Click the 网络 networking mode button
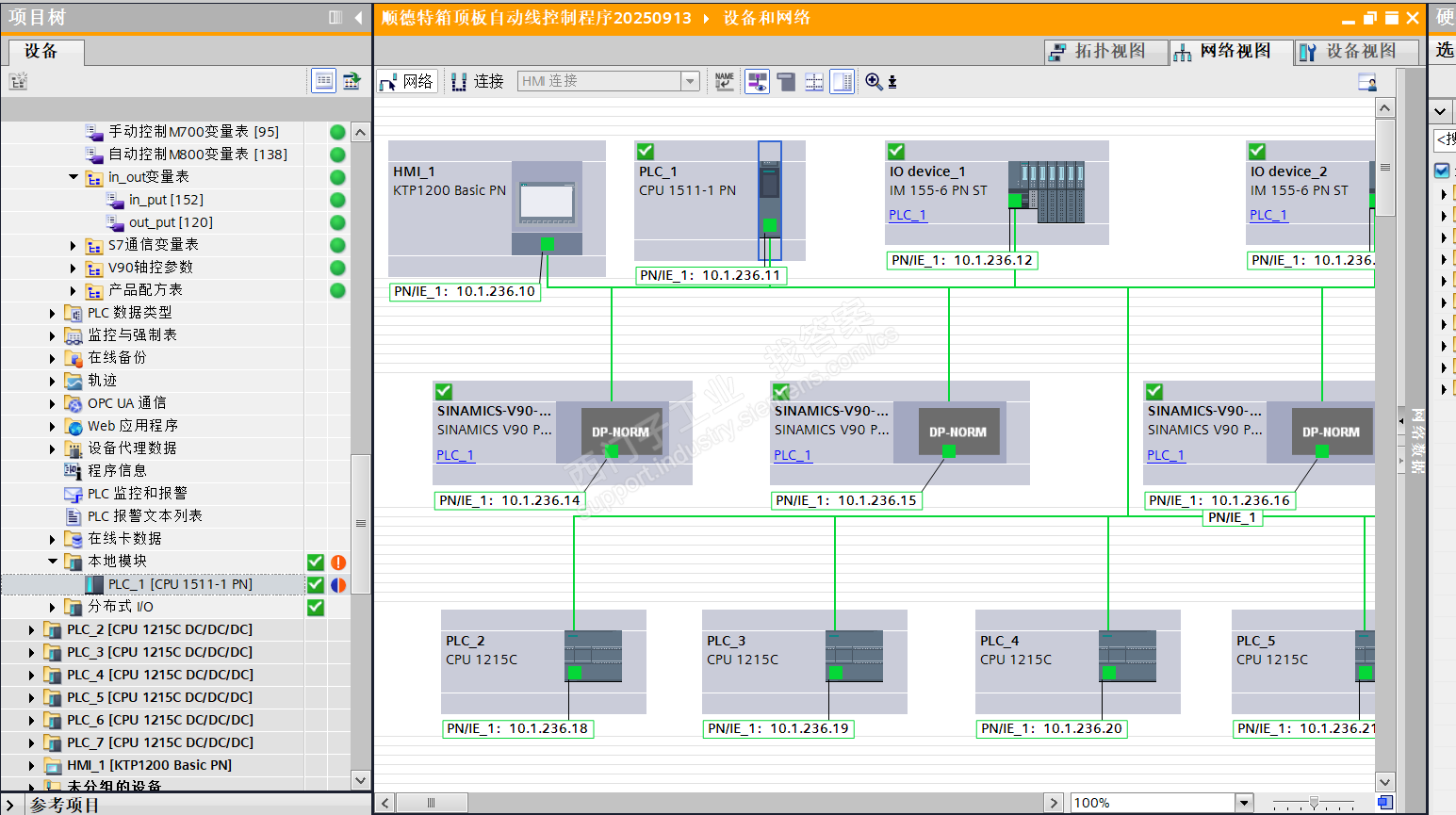 407,82
